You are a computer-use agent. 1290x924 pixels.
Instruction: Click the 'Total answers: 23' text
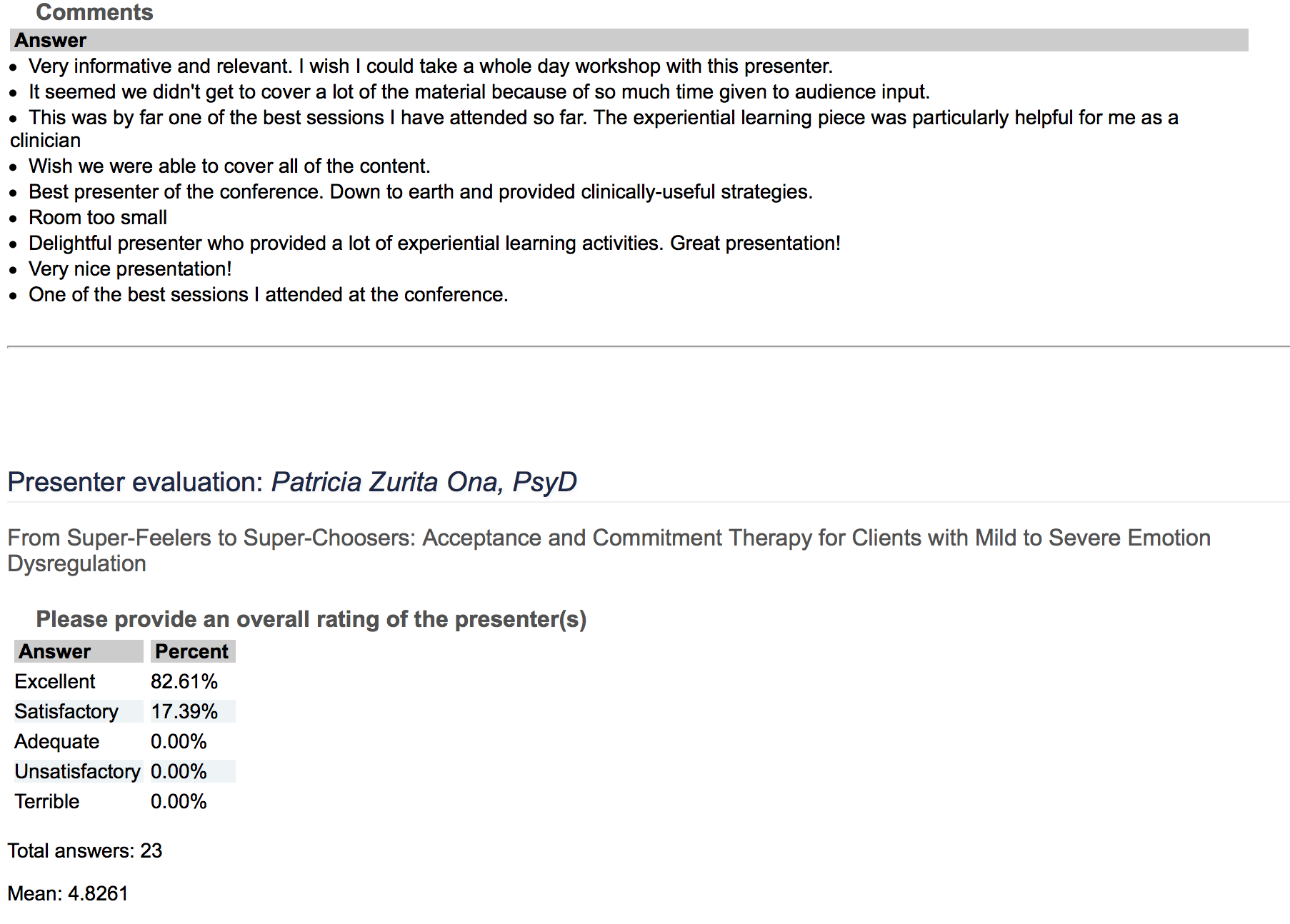coord(85,850)
